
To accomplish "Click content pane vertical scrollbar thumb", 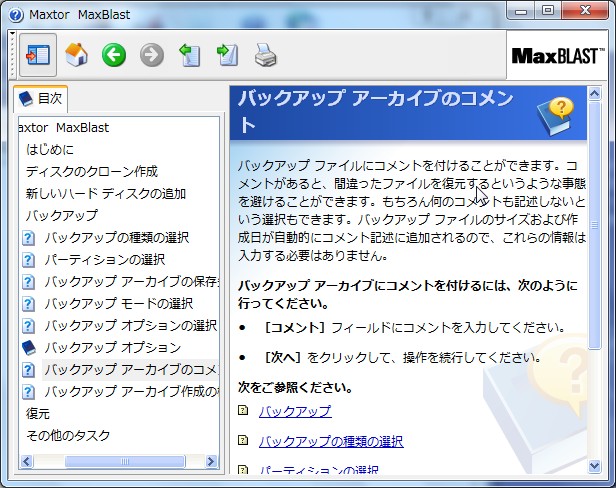I will click(594, 225).
